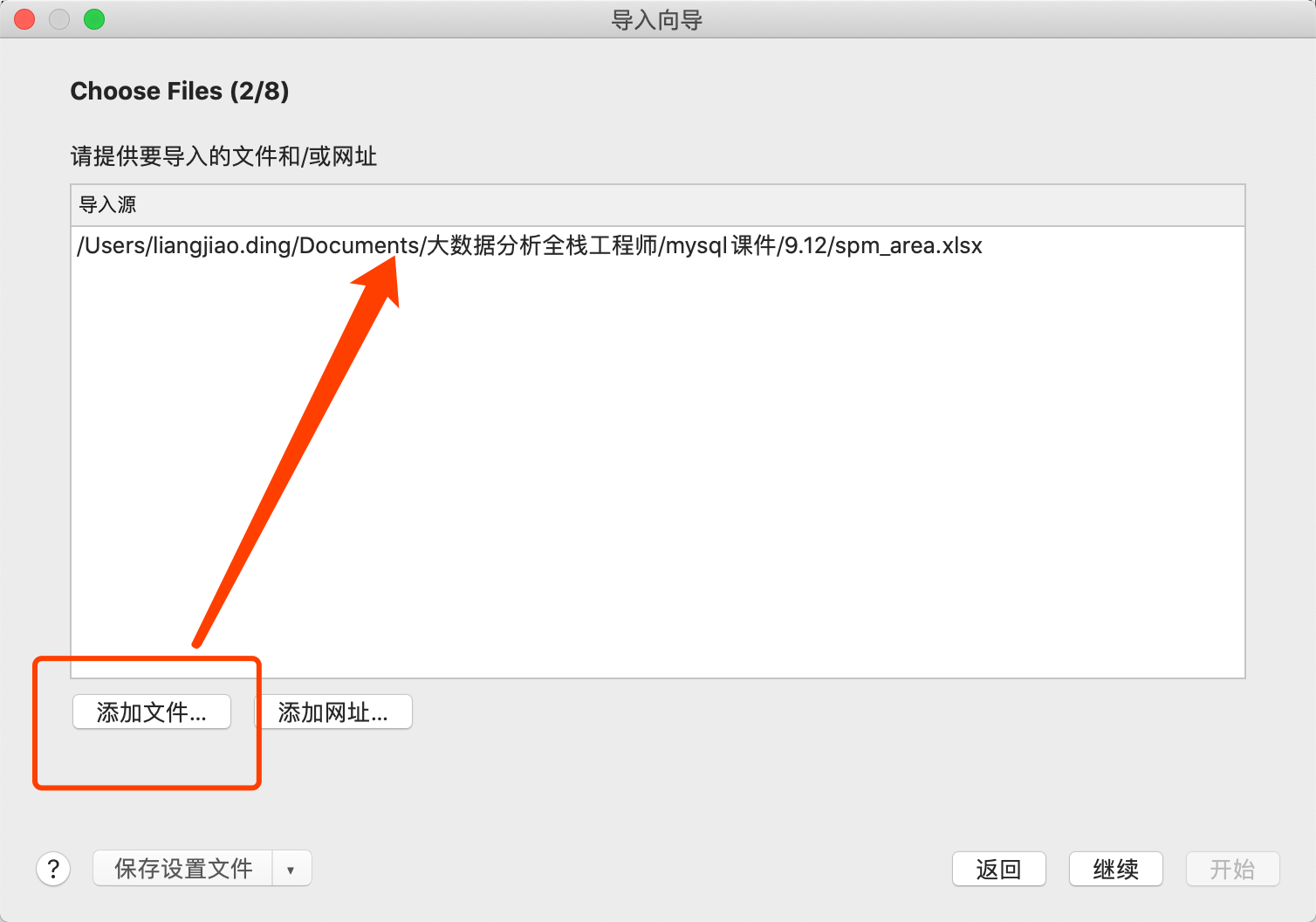Click the 继续 button
The width and height of the screenshot is (1316, 922).
click(x=1116, y=869)
